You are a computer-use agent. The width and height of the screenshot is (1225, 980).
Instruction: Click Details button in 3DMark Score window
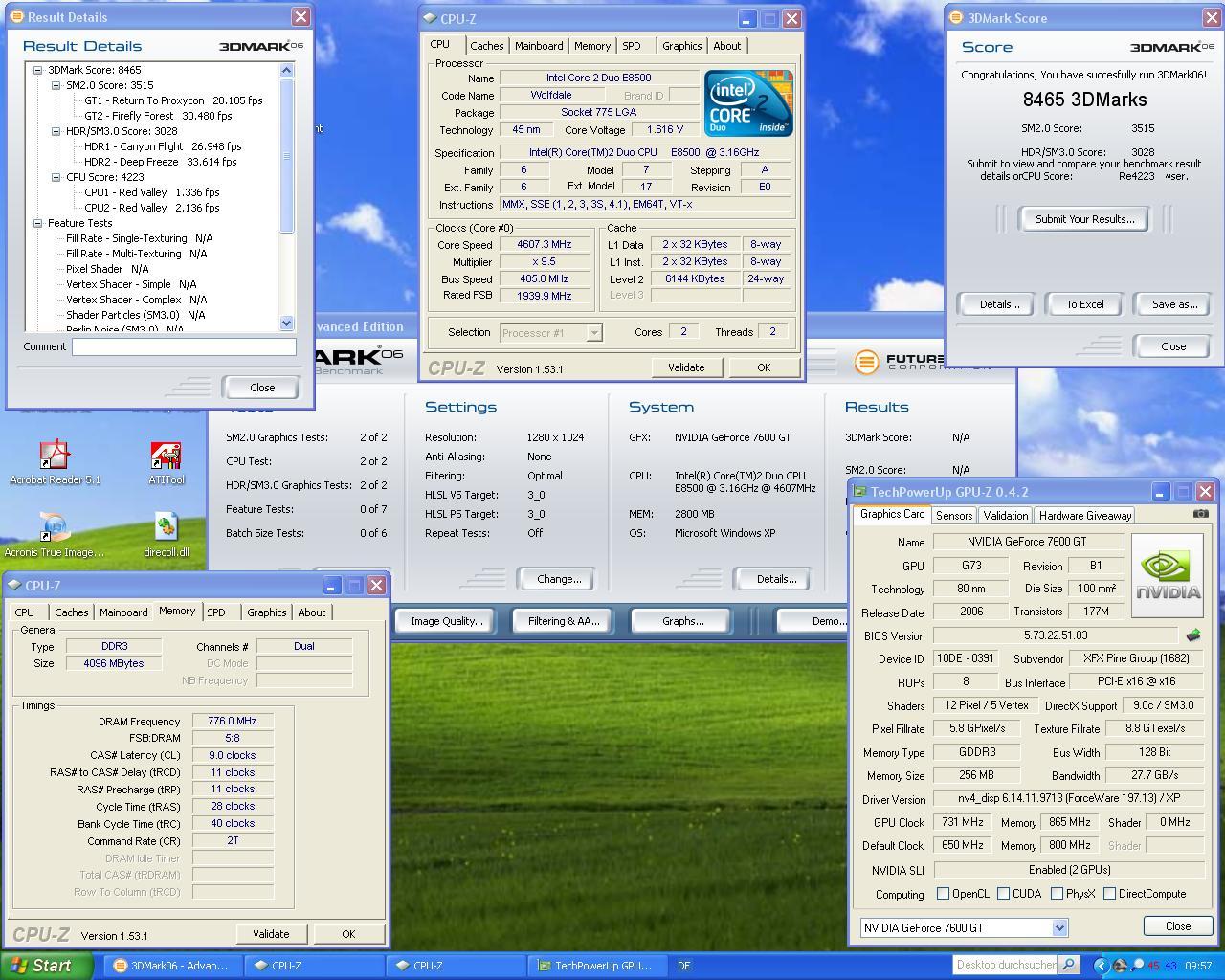(999, 304)
